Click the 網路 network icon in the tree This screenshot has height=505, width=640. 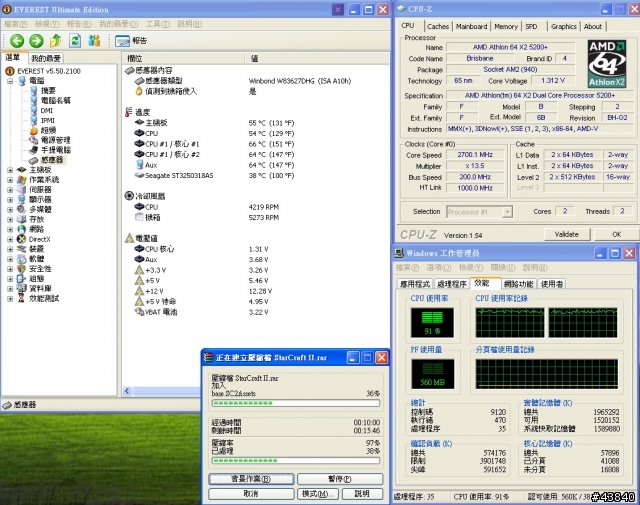22,229
